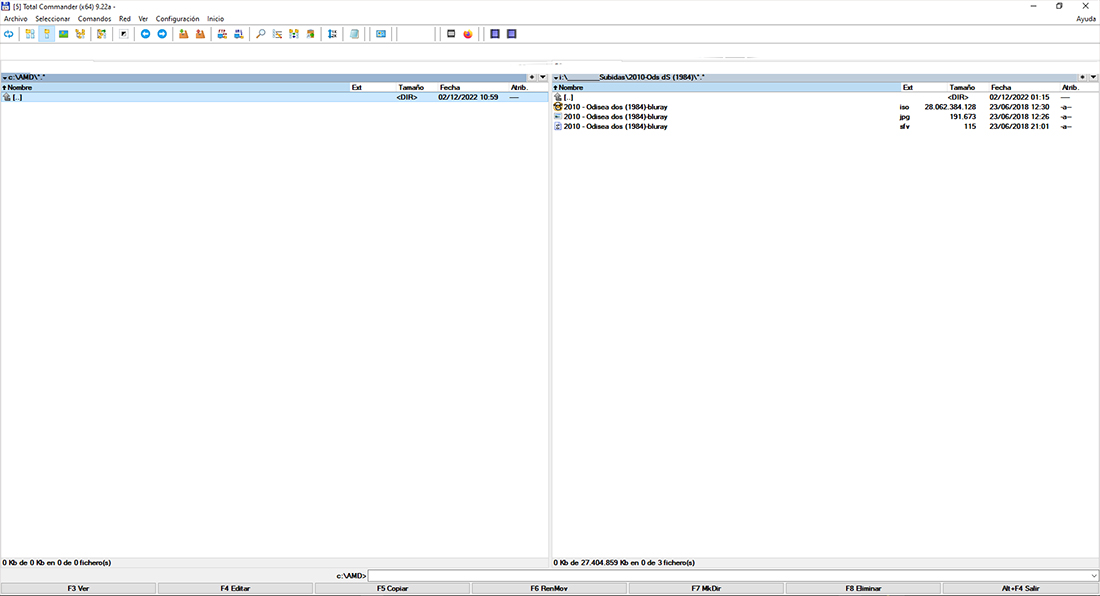This screenshot has width=1100, height=596.
Task: Select the 28.062.384.128 size cell
Action: tap(950, 107)
